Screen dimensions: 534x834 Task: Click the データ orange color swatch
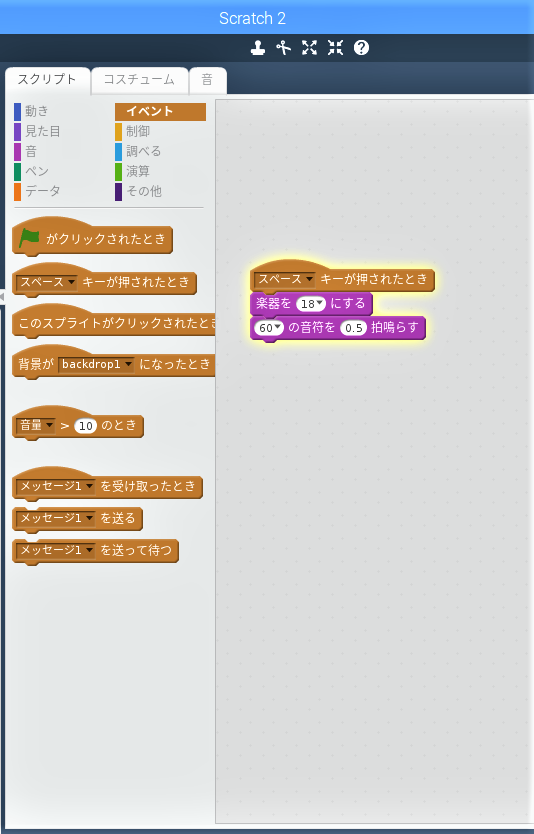pos(18,192)
